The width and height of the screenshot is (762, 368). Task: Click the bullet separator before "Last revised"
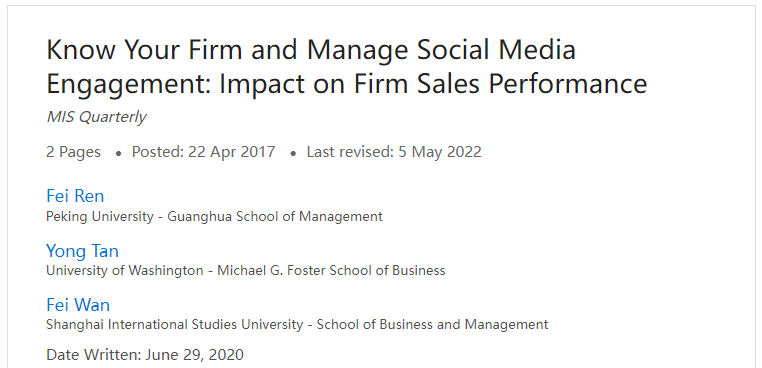(x=293, y=154)
